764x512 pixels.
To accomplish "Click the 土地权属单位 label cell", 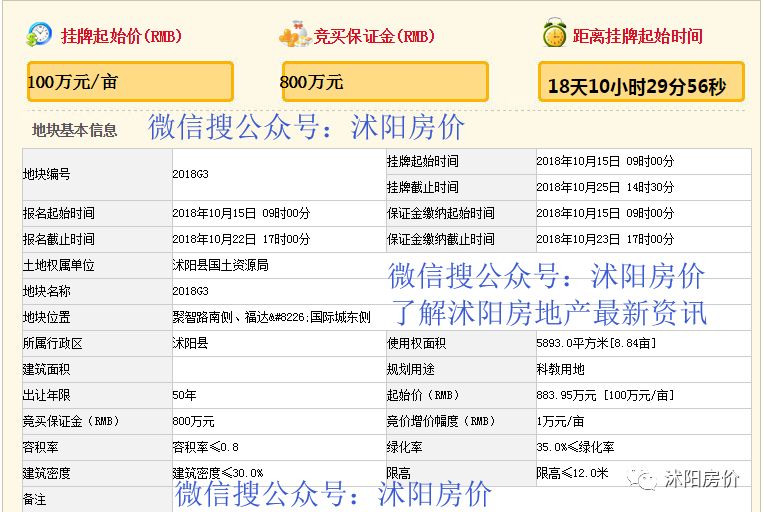I will tap(97, 265).
